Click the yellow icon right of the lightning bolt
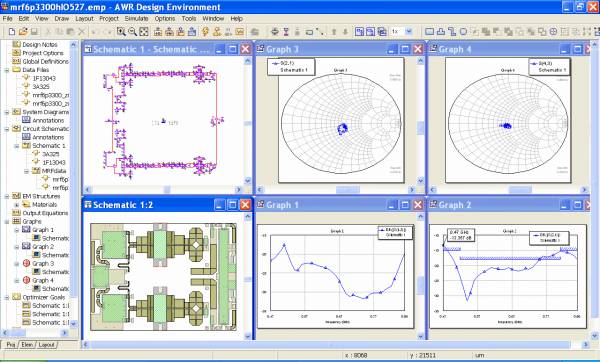This screenshot has height=362, width=600. [x=217, y=32]
